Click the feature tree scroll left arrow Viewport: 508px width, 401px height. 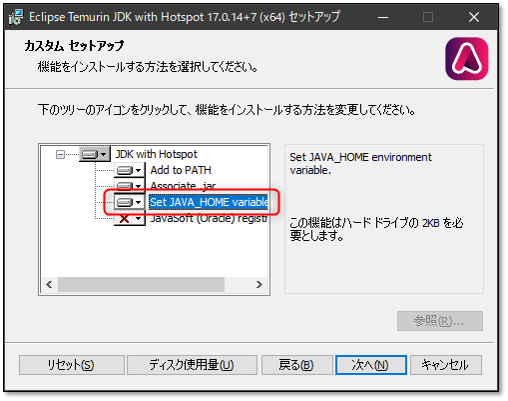(x=49, y=284)
